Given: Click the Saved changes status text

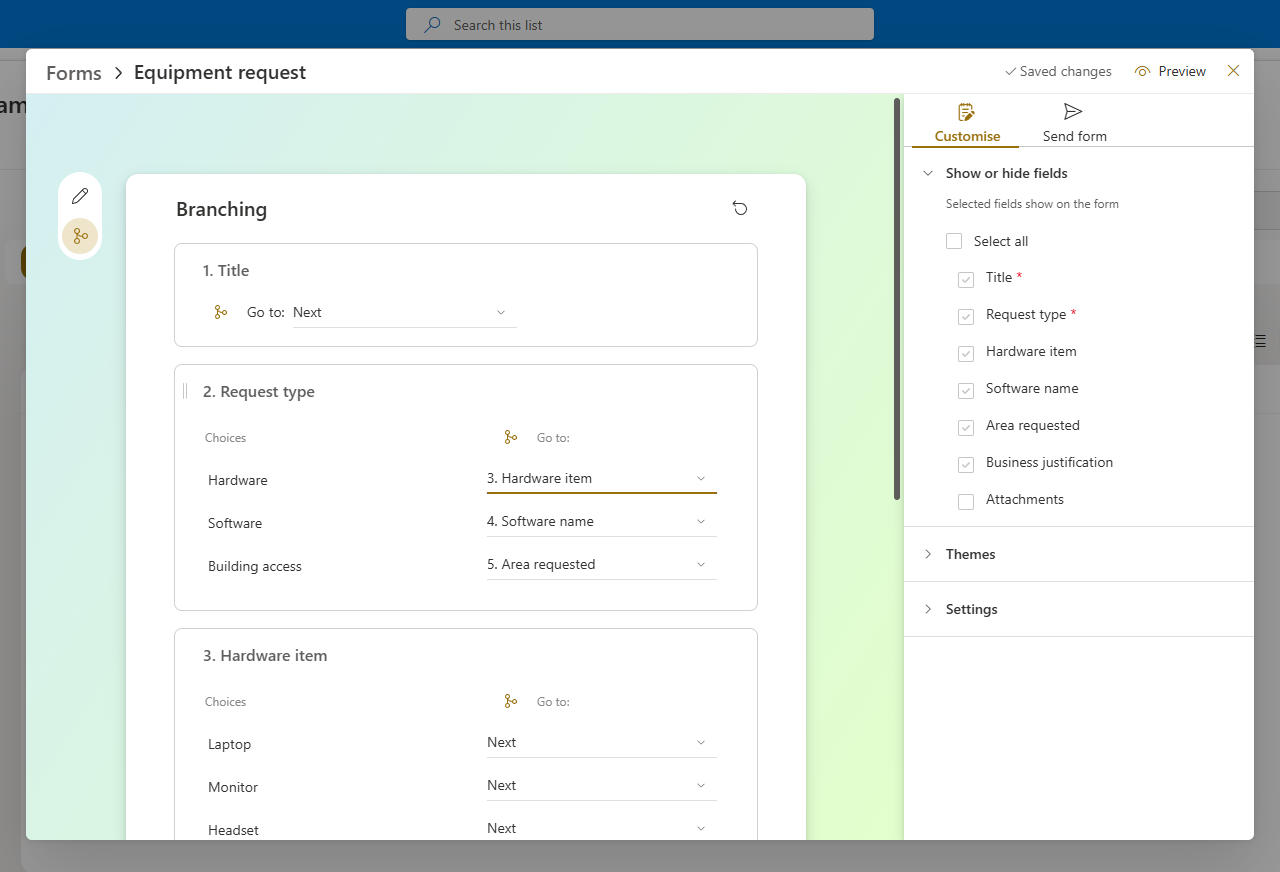Looking at the screenshot, I should 1066,71.
